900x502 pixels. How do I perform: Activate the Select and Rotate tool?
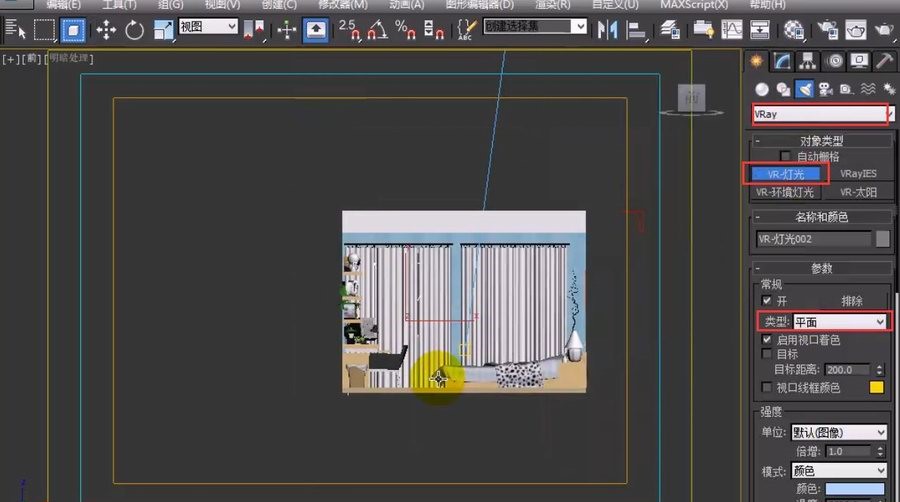tap(134, 29)
